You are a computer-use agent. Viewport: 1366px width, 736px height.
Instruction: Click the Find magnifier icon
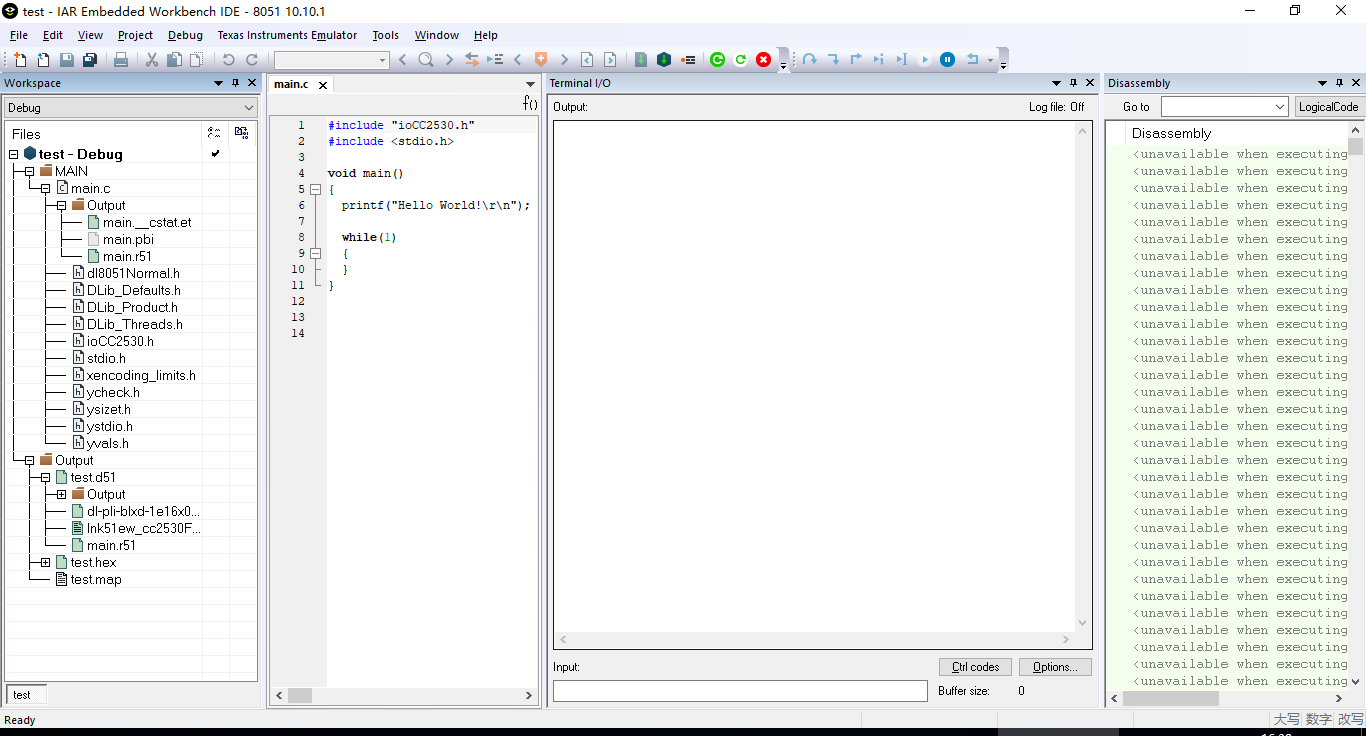click(425, 60)
